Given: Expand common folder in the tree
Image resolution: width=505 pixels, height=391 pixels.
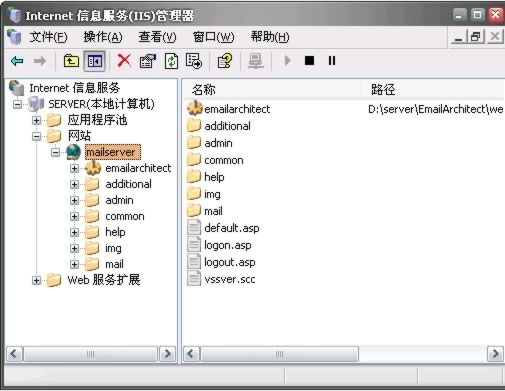Looking at the screenshot, I should point(74,216).
